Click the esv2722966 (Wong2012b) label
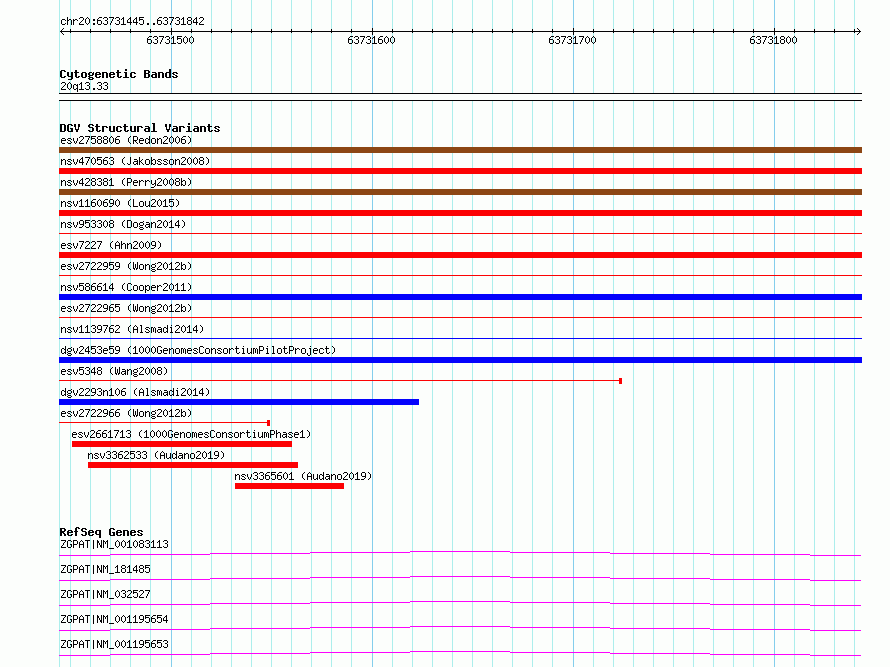 point(126,413)
